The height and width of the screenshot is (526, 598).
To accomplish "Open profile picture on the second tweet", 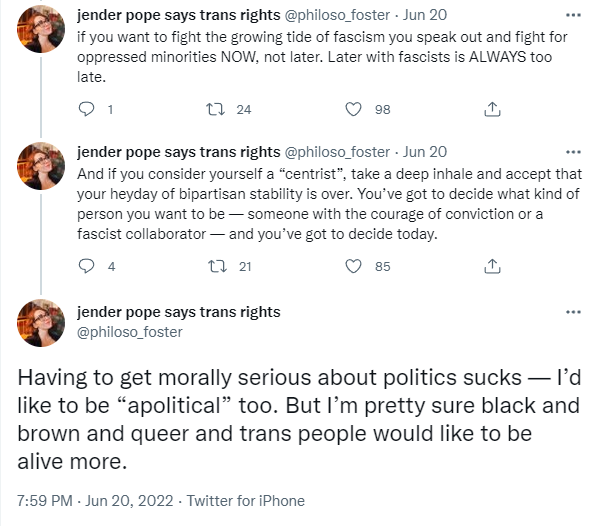I will coord(41,166).
